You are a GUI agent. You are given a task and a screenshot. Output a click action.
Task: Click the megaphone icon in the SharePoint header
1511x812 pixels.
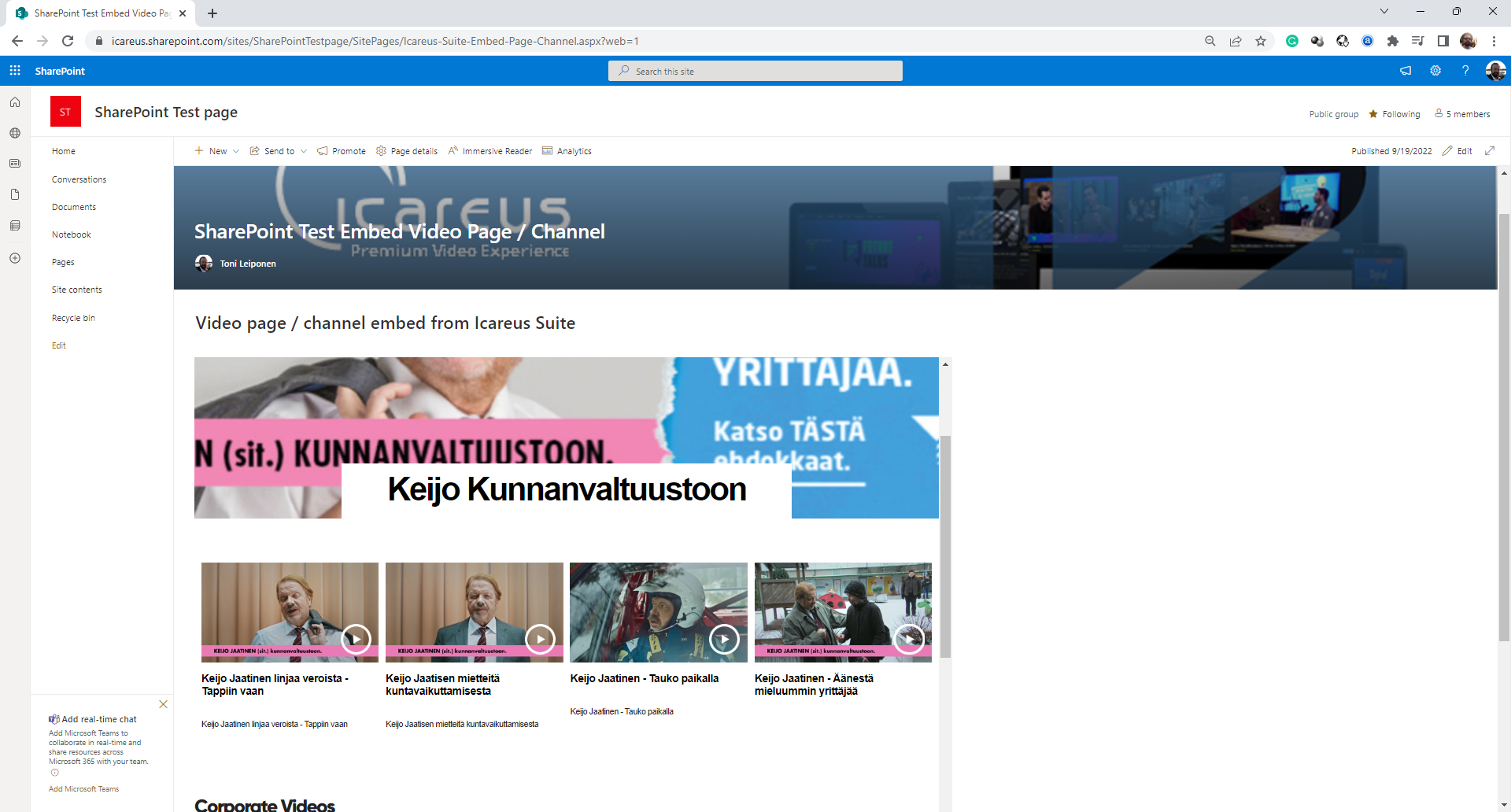1406,71
